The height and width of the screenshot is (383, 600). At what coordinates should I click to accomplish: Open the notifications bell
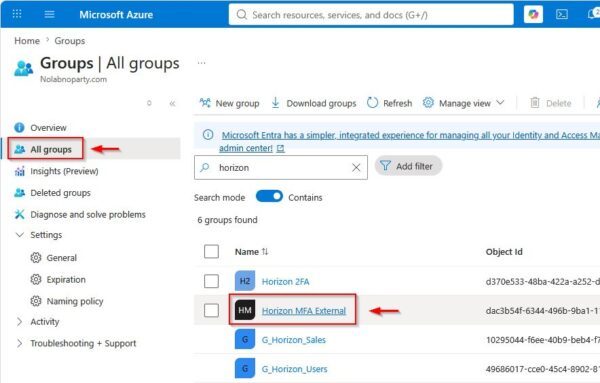(x=593, y=14)
